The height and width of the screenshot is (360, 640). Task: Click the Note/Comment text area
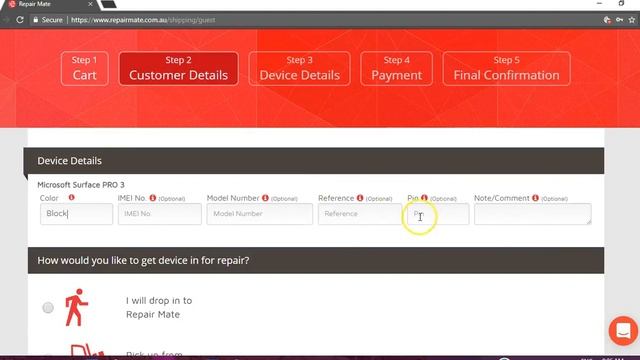(x=533, y=214)
